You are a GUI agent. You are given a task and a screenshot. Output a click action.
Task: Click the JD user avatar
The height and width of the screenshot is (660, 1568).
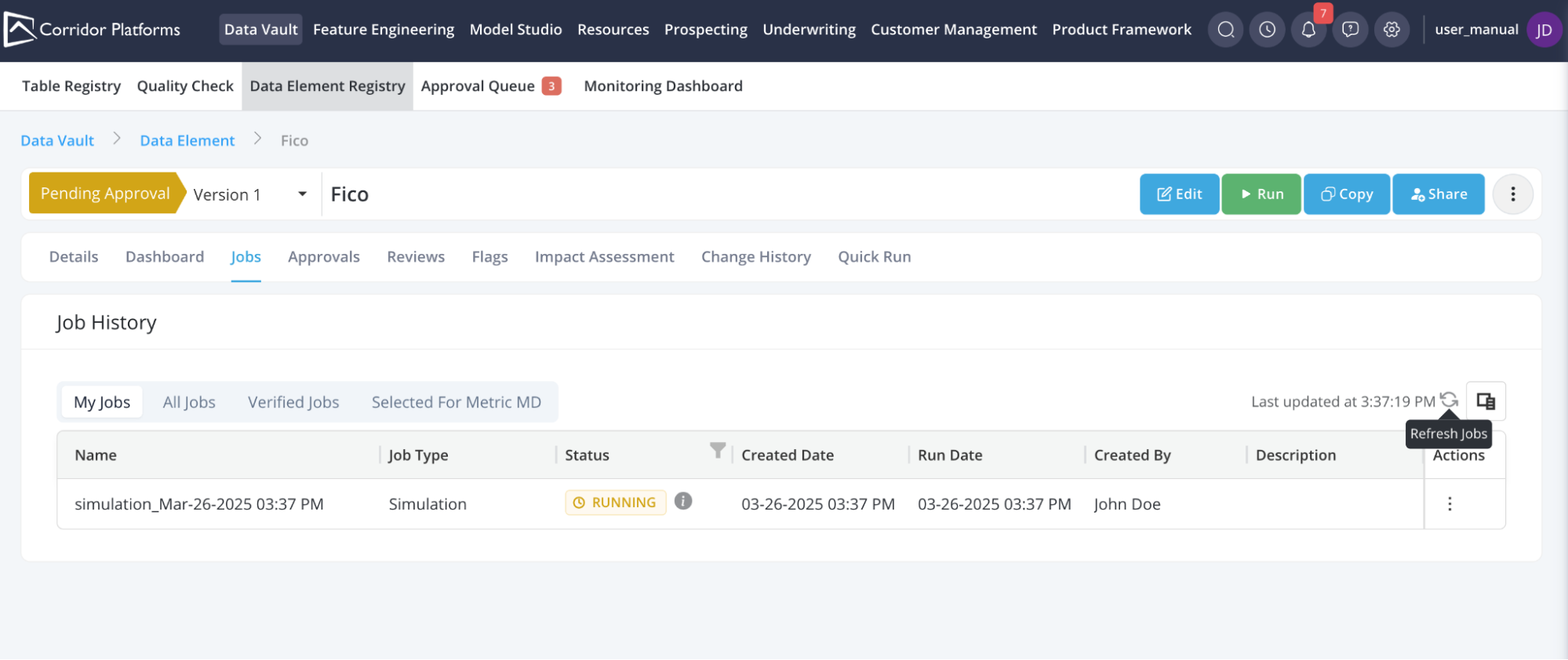[x=1543, y=30]
